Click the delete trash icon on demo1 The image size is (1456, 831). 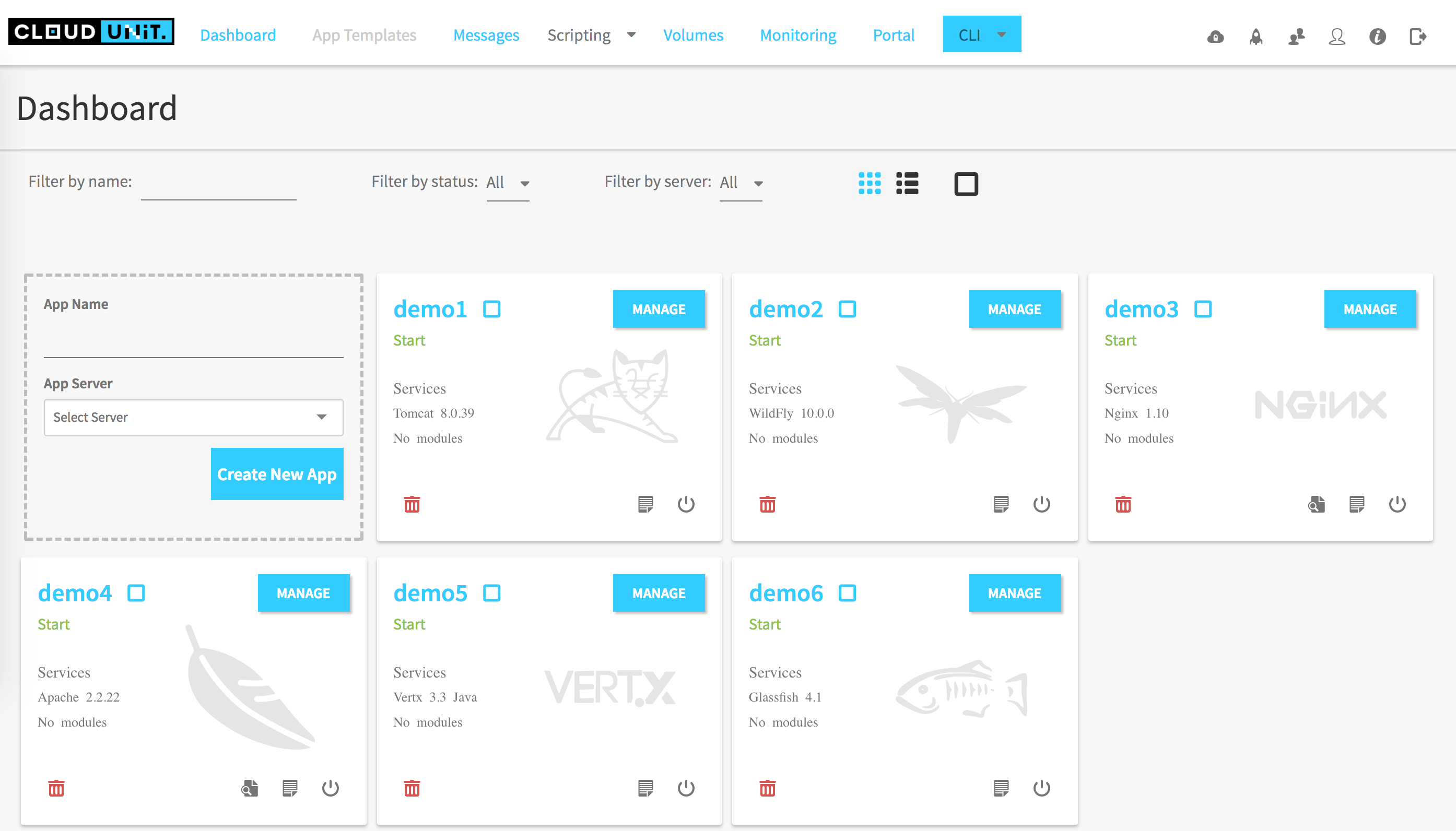point(412,505)
